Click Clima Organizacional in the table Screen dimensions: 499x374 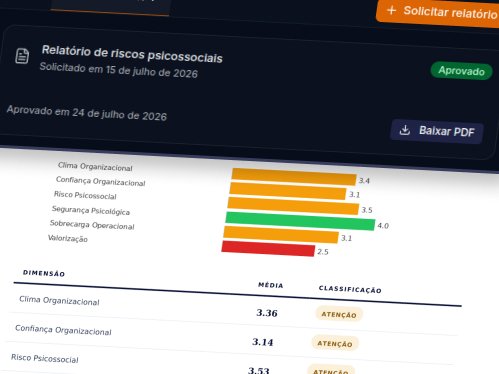[59, 300]
